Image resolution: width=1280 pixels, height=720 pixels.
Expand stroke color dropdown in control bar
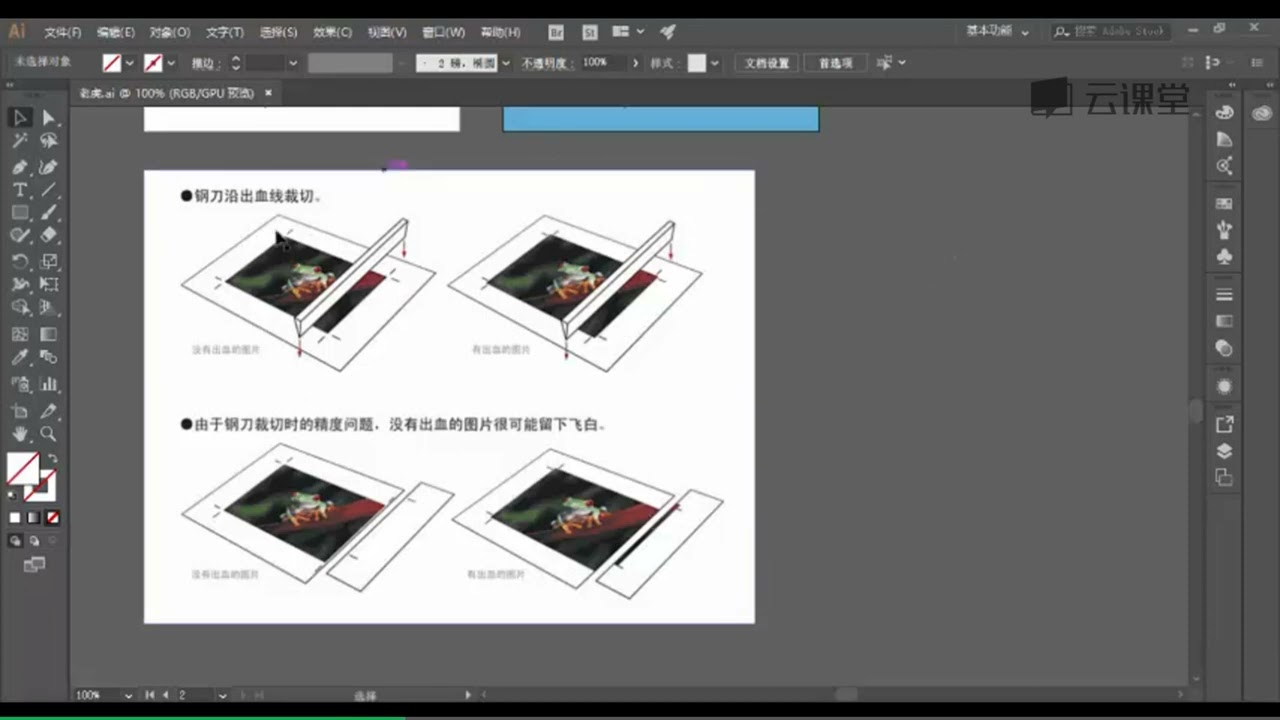(x=171, y=63)
